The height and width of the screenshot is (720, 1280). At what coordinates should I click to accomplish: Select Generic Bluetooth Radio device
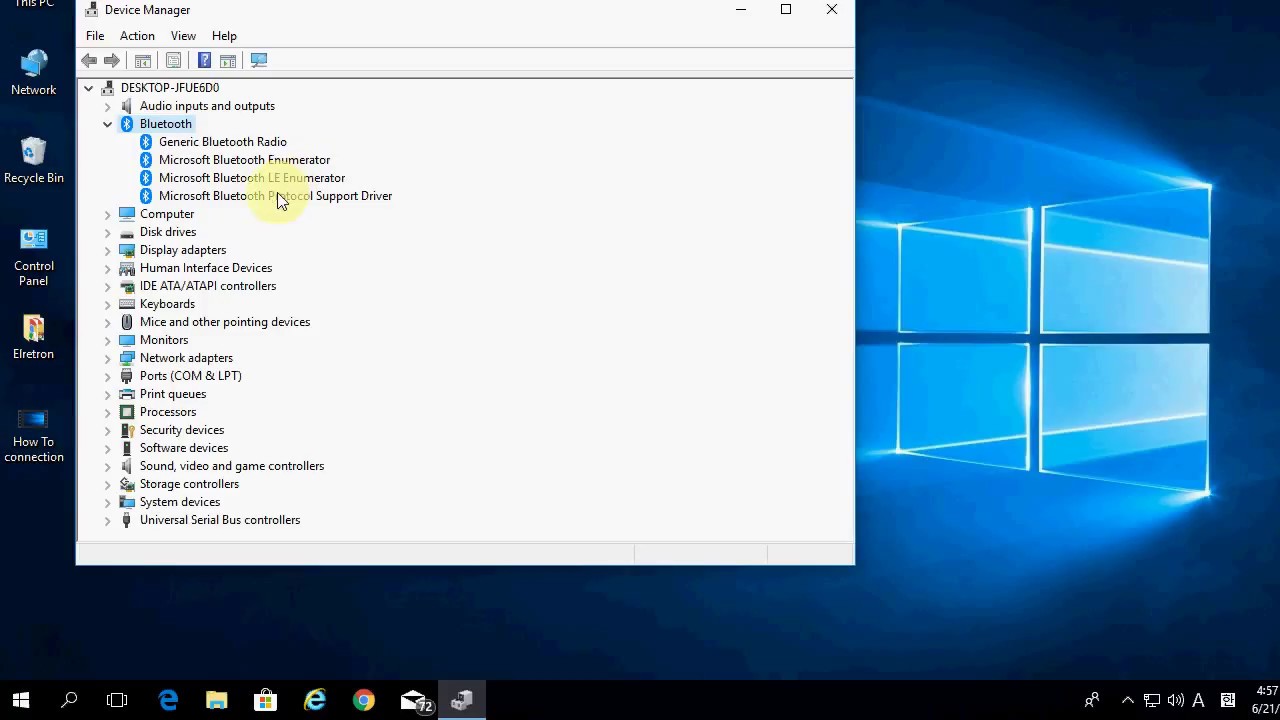coord(222,142)
